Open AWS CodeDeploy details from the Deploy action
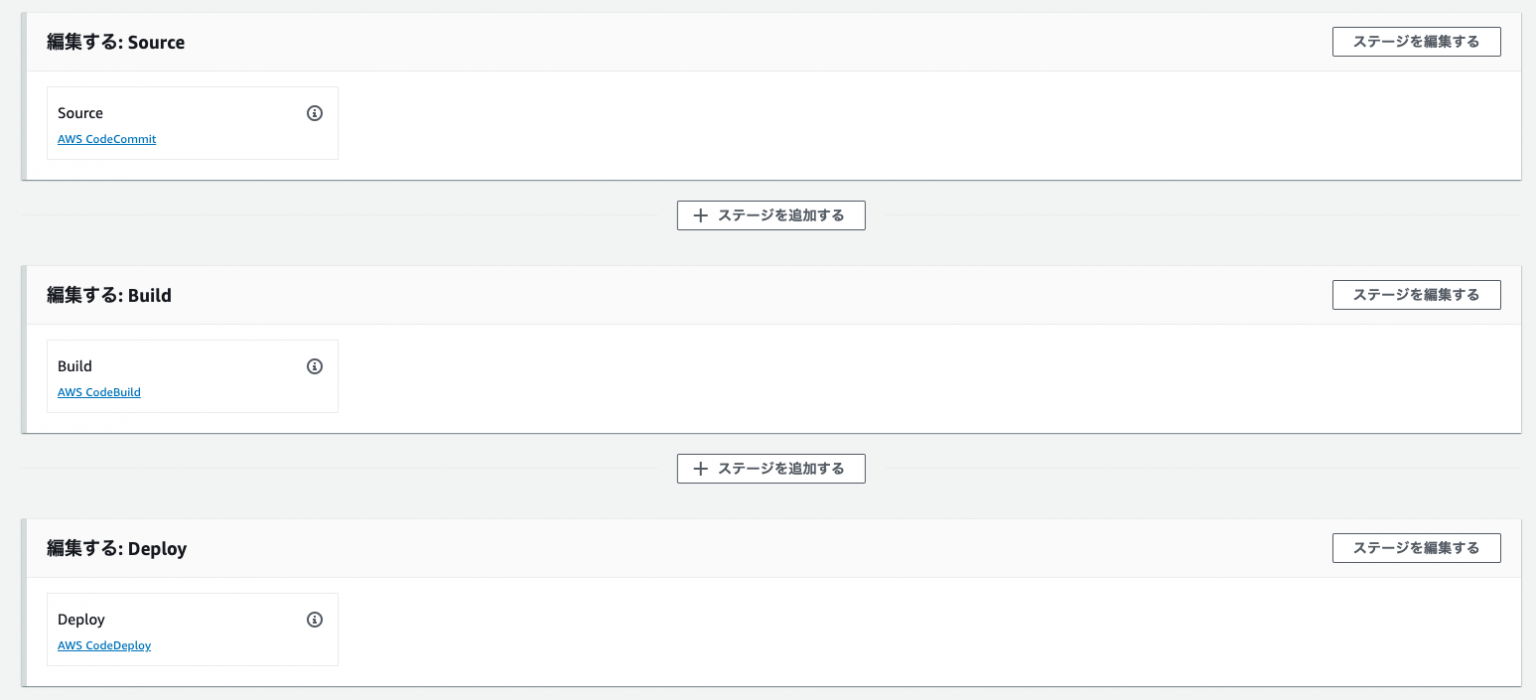 click(x=104, y=645)
